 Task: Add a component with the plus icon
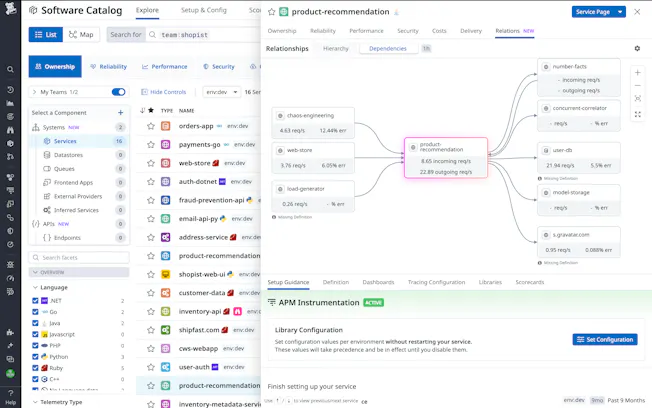(121, 113)
